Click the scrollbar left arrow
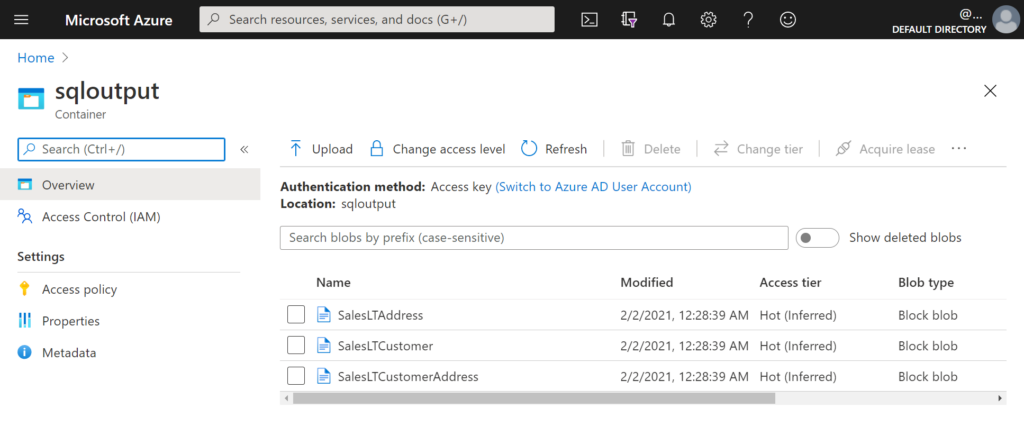Screen dimensions: 1024x426 click(x=285, y=398)
